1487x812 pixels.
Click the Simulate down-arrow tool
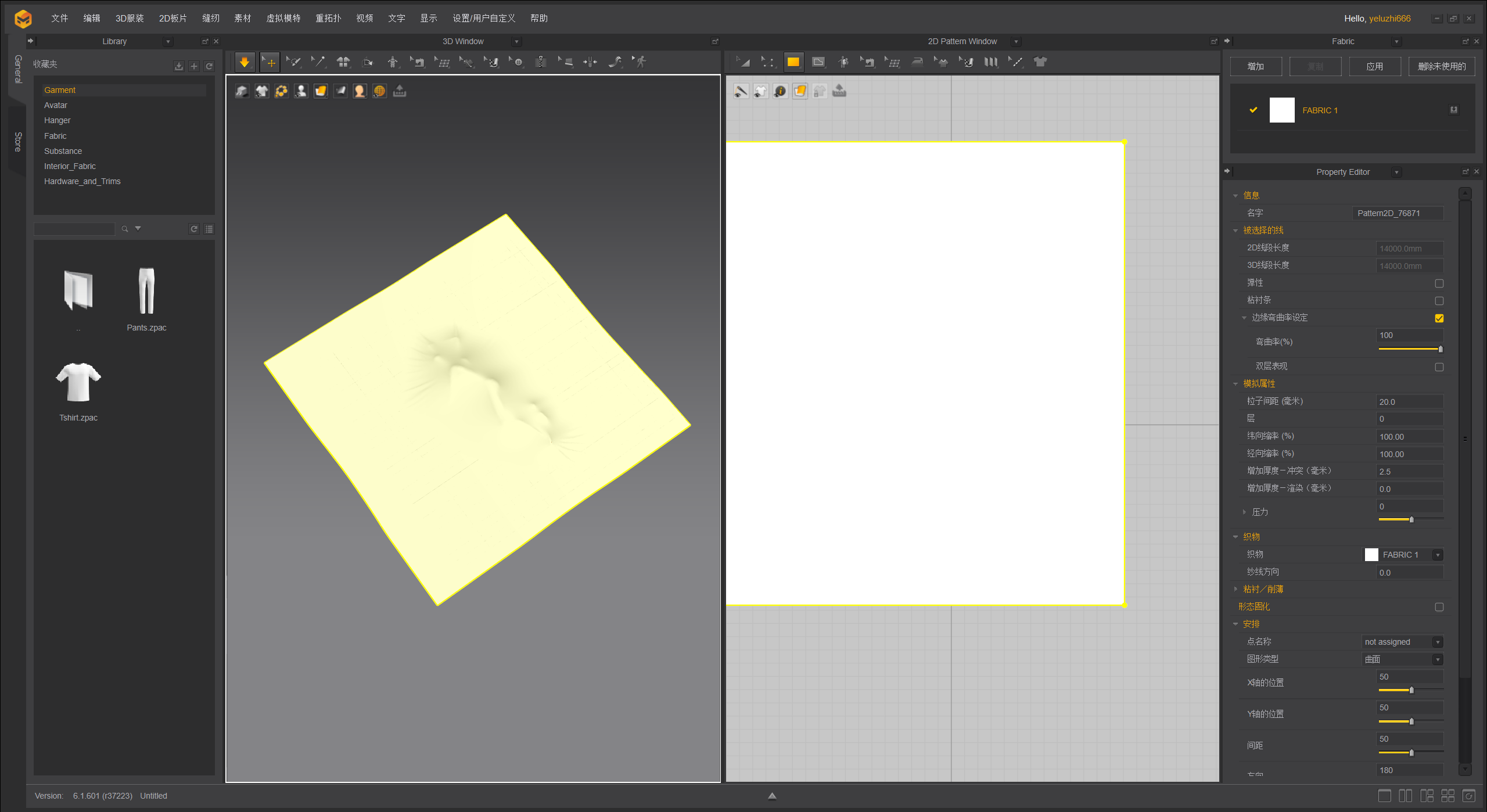pos(245,62)
